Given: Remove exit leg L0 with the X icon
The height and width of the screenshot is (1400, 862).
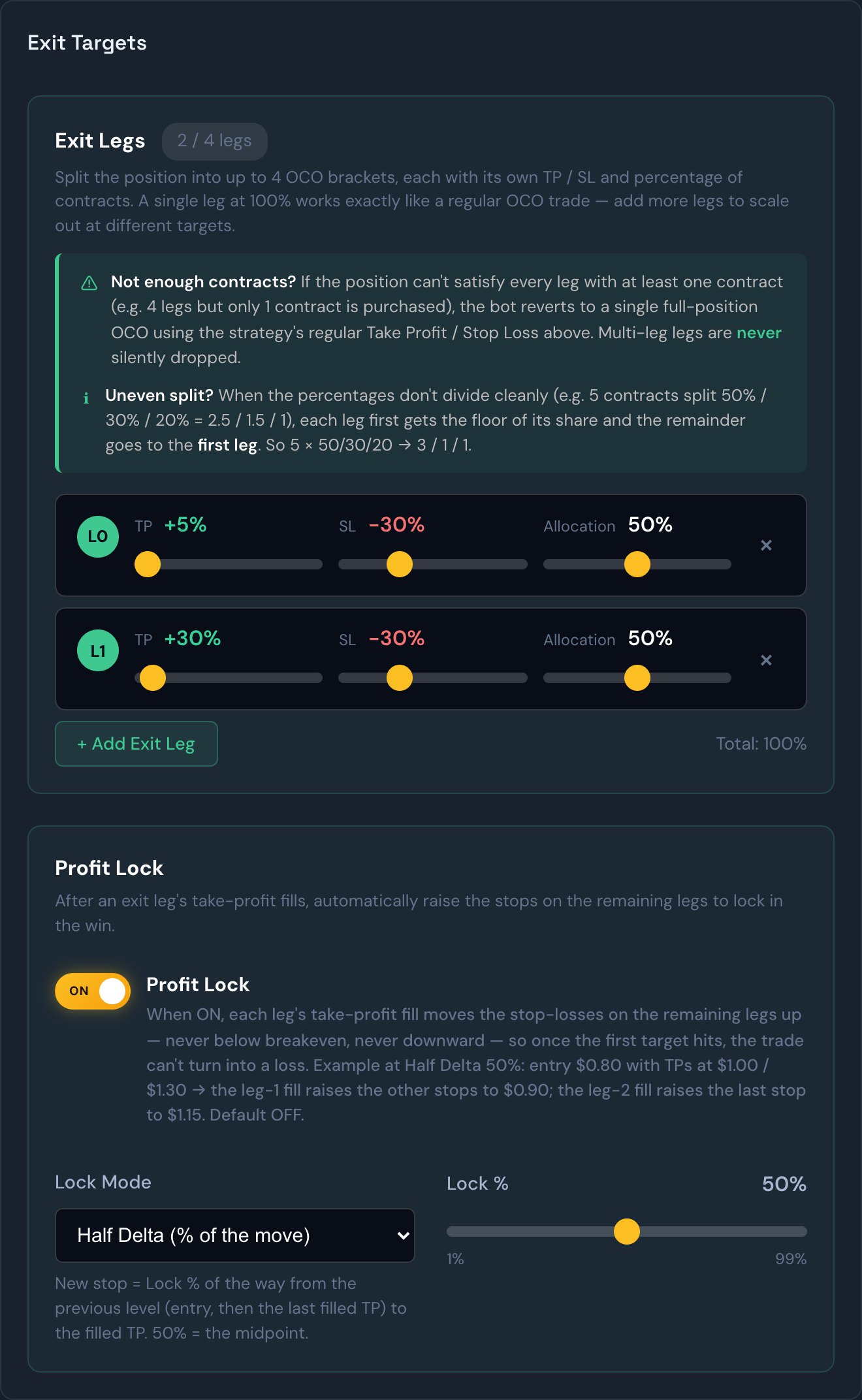Looking at the screenshot, I should [x=766, y=545].
